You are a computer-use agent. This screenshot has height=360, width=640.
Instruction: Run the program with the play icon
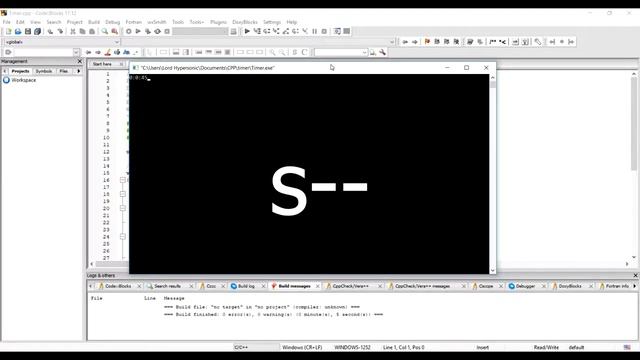138,31
